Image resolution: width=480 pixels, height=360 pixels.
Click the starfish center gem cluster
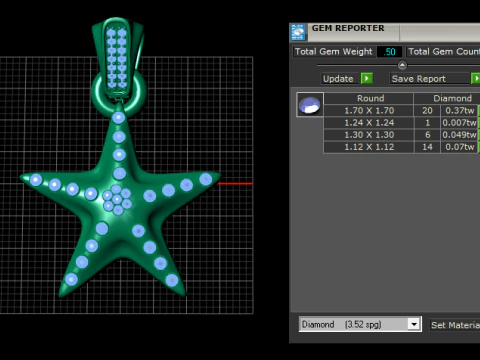pos(117,199)
